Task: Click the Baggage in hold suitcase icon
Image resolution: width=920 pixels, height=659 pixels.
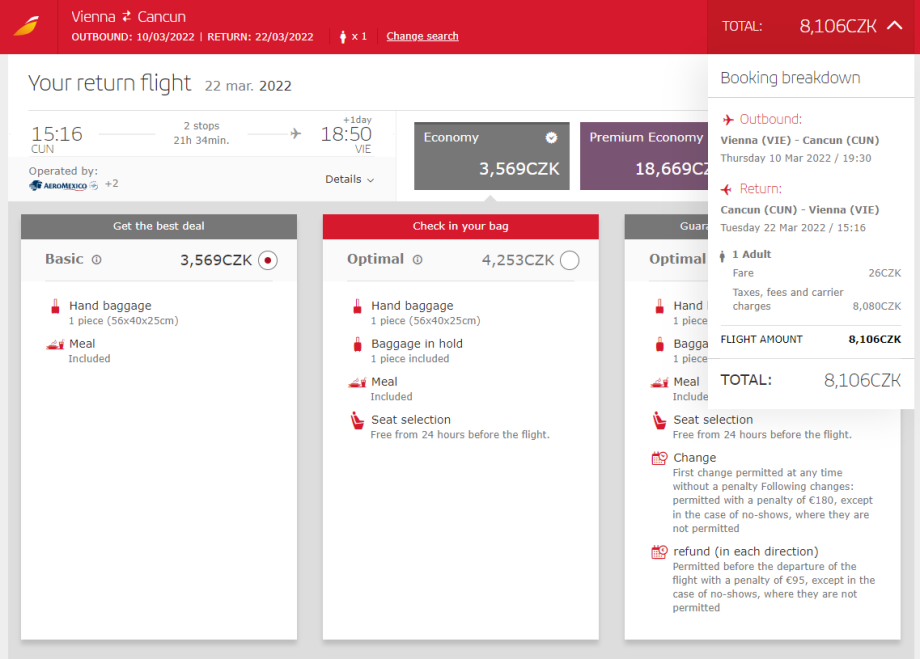Action: pyautogui.click(x=357, y=345)
